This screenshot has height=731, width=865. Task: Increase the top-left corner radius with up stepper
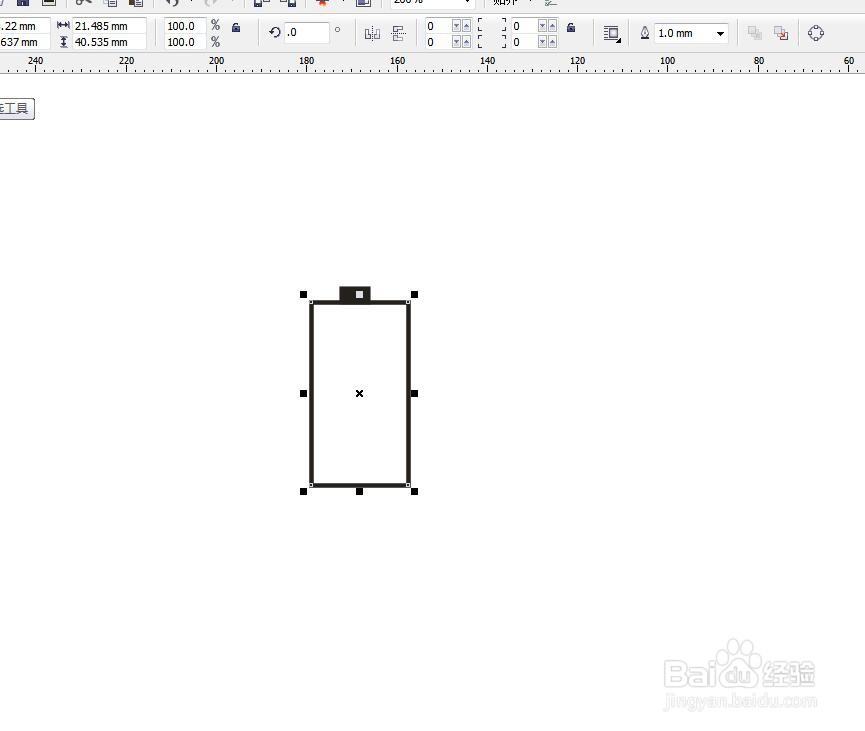(x=466, y=26)
